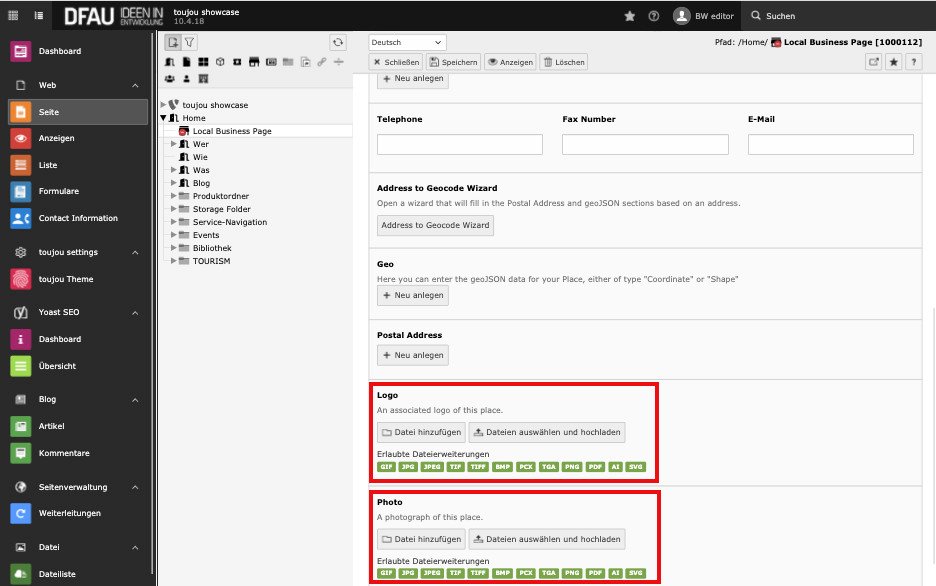Select the user group icon in tree toolbar
This screenshot has height=586, width=936.
pos(170,79)
